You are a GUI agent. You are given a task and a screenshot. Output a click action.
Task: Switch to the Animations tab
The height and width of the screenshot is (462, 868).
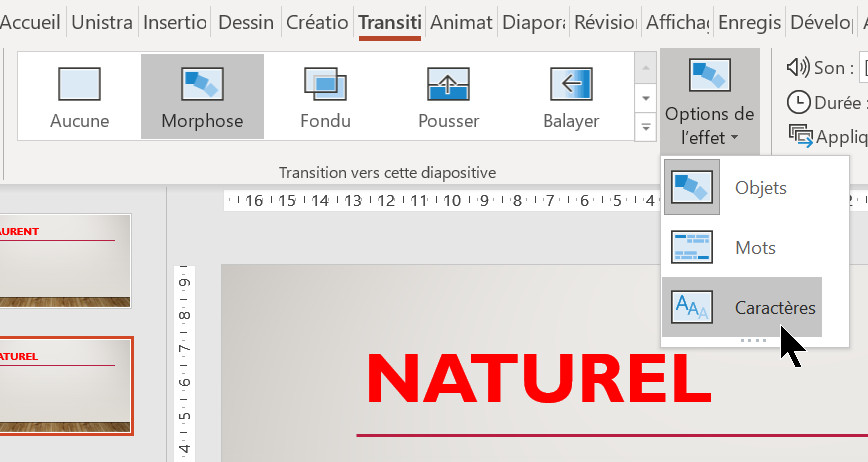tap(461, 22)
